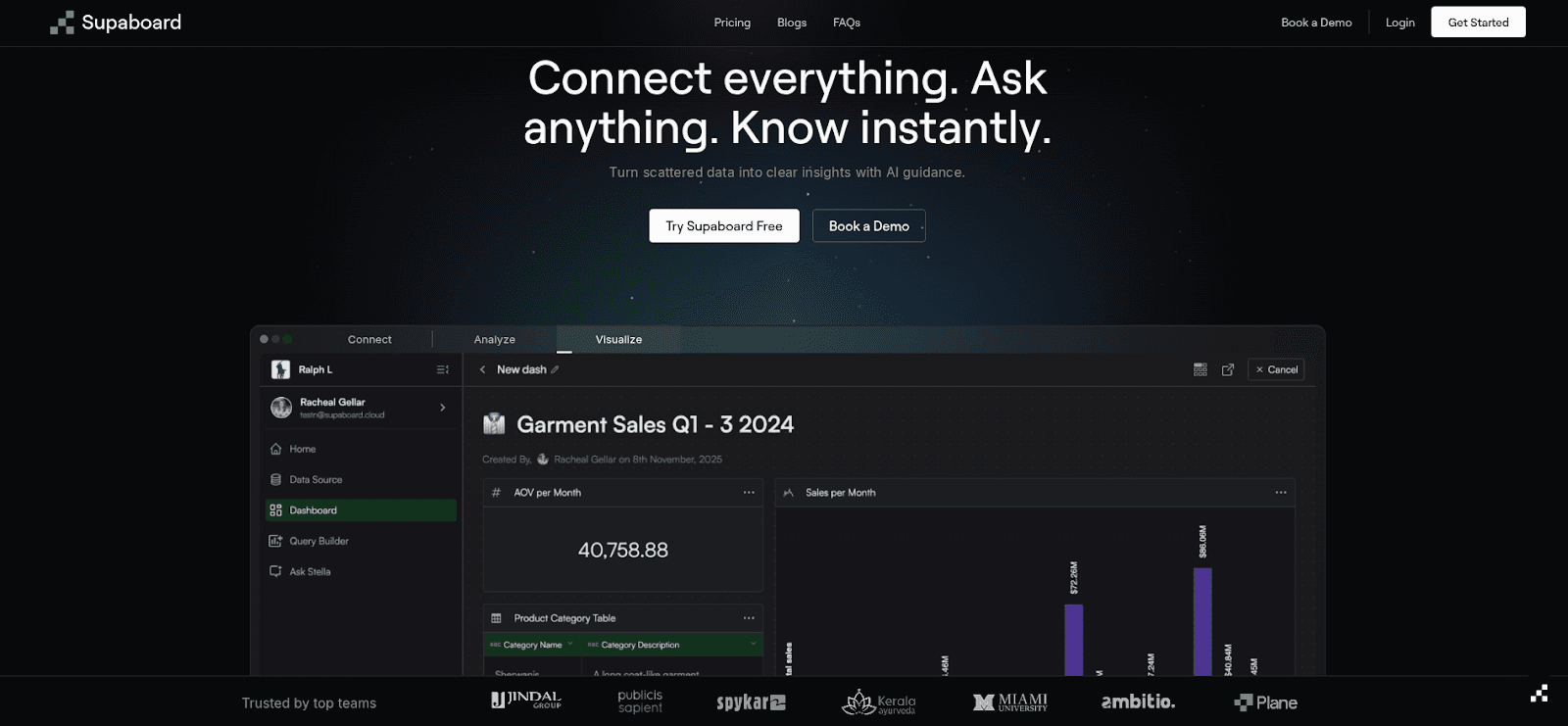
Task: Click the hash icon on AOV per Month card
Action: tap(496, 492)
